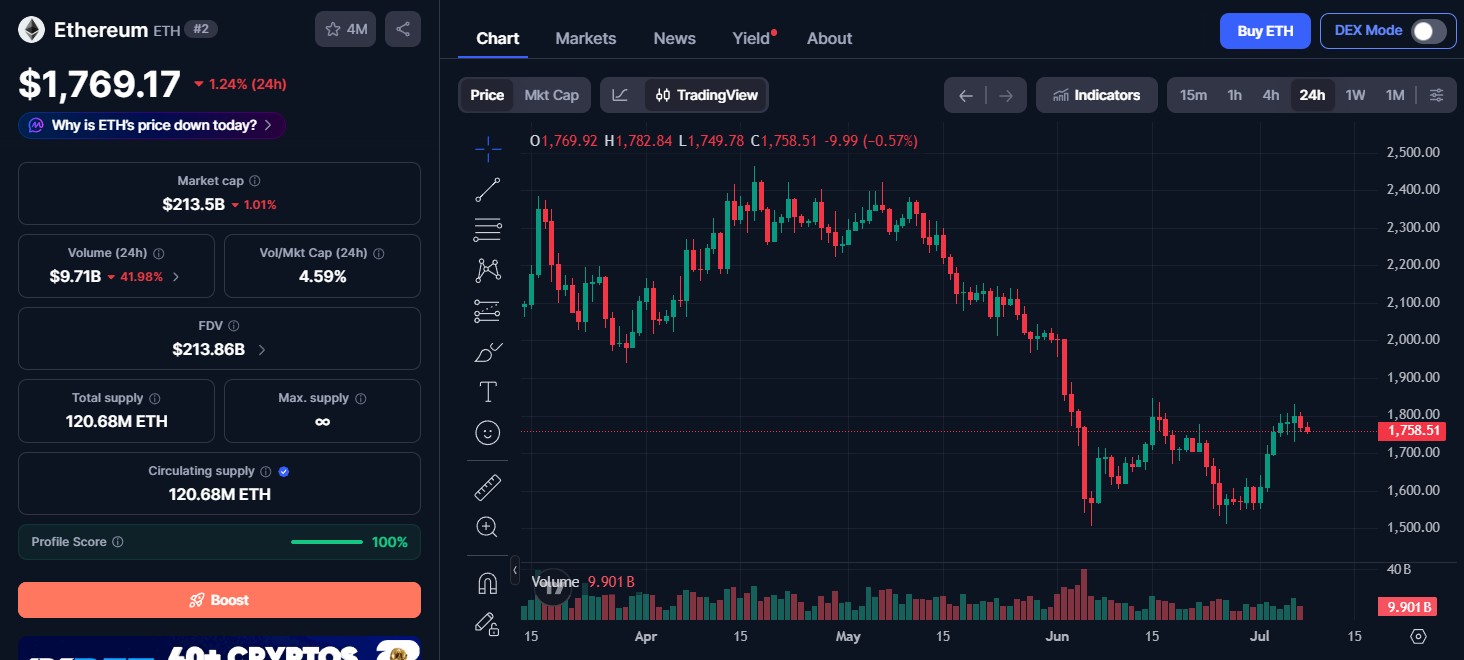
Task: Select Mkt Cap chart mode
Action: coord(552,95)
